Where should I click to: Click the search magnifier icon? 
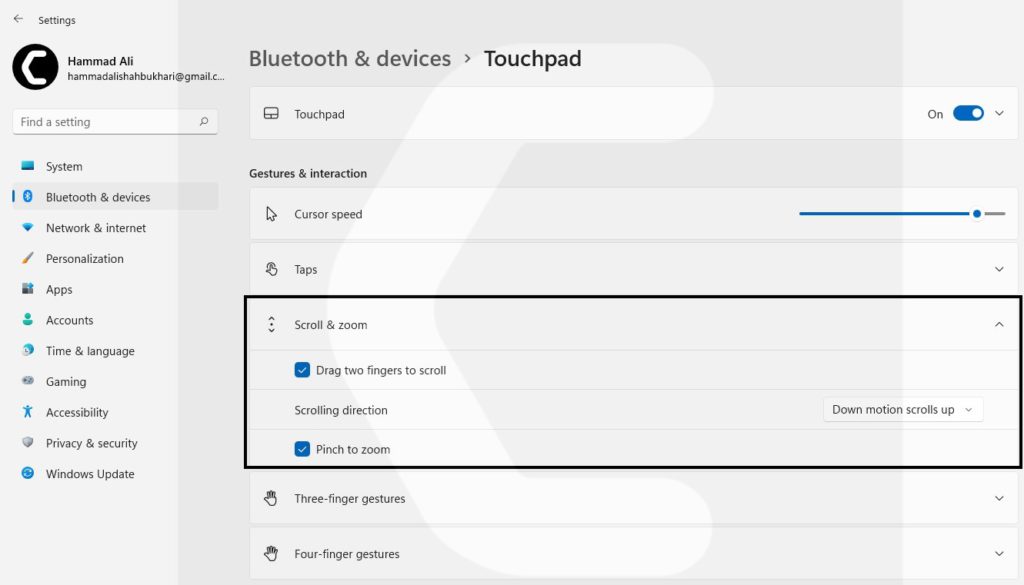coord(204,122)
